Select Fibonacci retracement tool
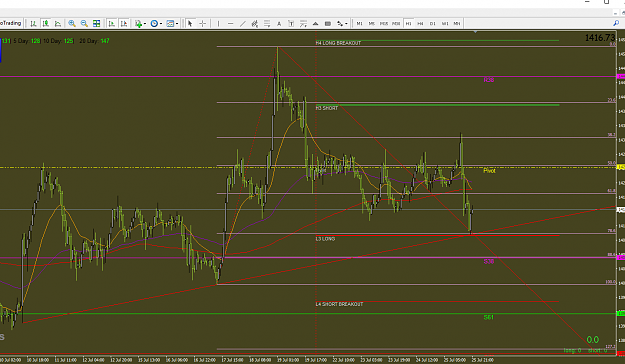 pos(267,24)
